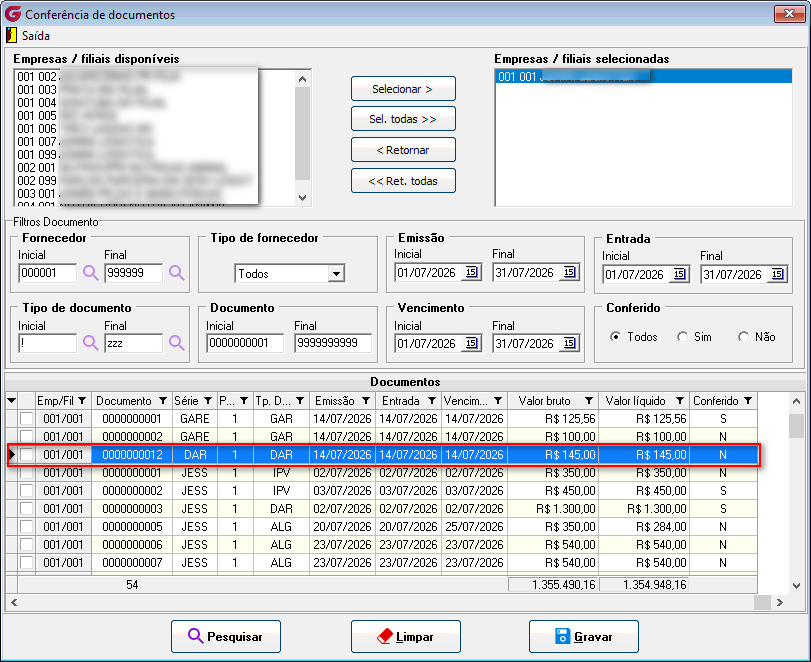Open the grid select-all dropdown arrow
Image resolution: width=811 pixels, height=662 pixels.
pos(11,401)
